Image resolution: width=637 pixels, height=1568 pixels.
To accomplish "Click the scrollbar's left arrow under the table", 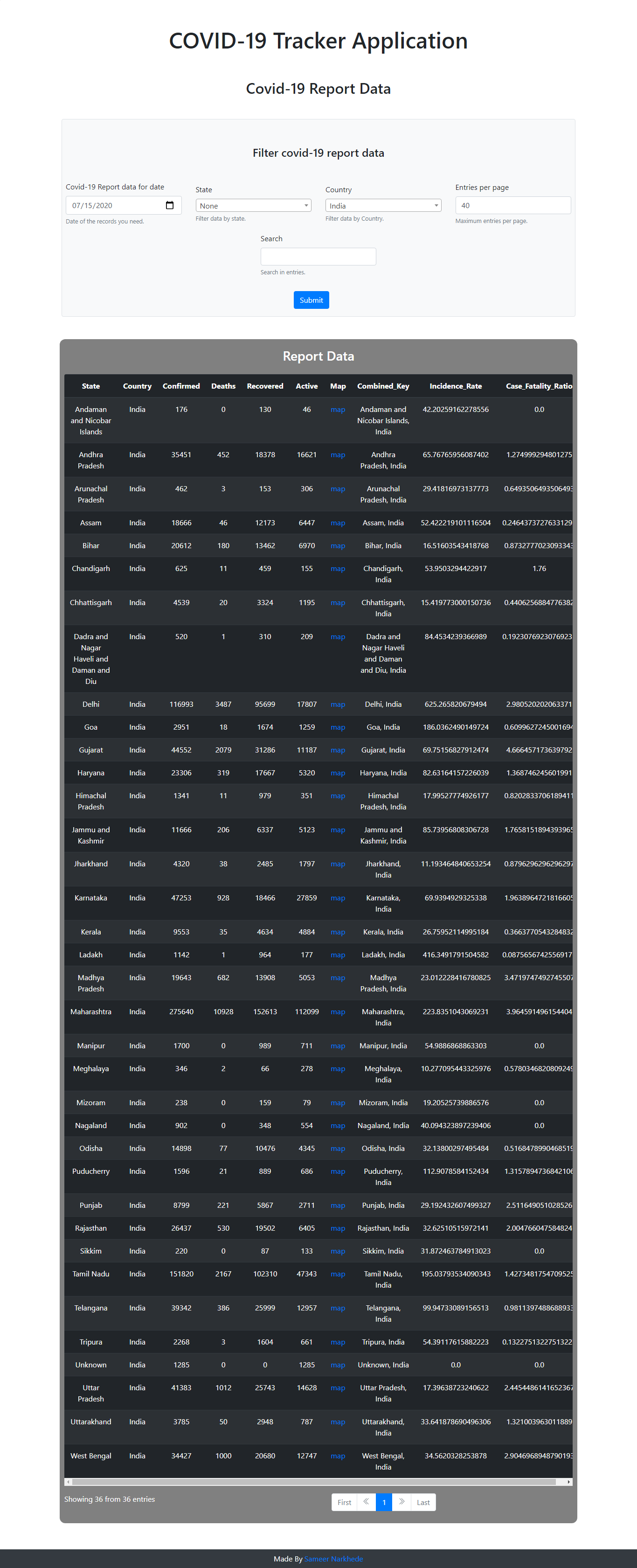I will (x=68, y=1482).
